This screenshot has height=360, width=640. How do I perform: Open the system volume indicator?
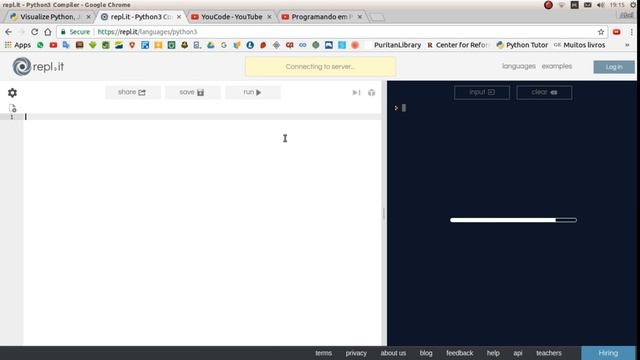pos(600,5)
